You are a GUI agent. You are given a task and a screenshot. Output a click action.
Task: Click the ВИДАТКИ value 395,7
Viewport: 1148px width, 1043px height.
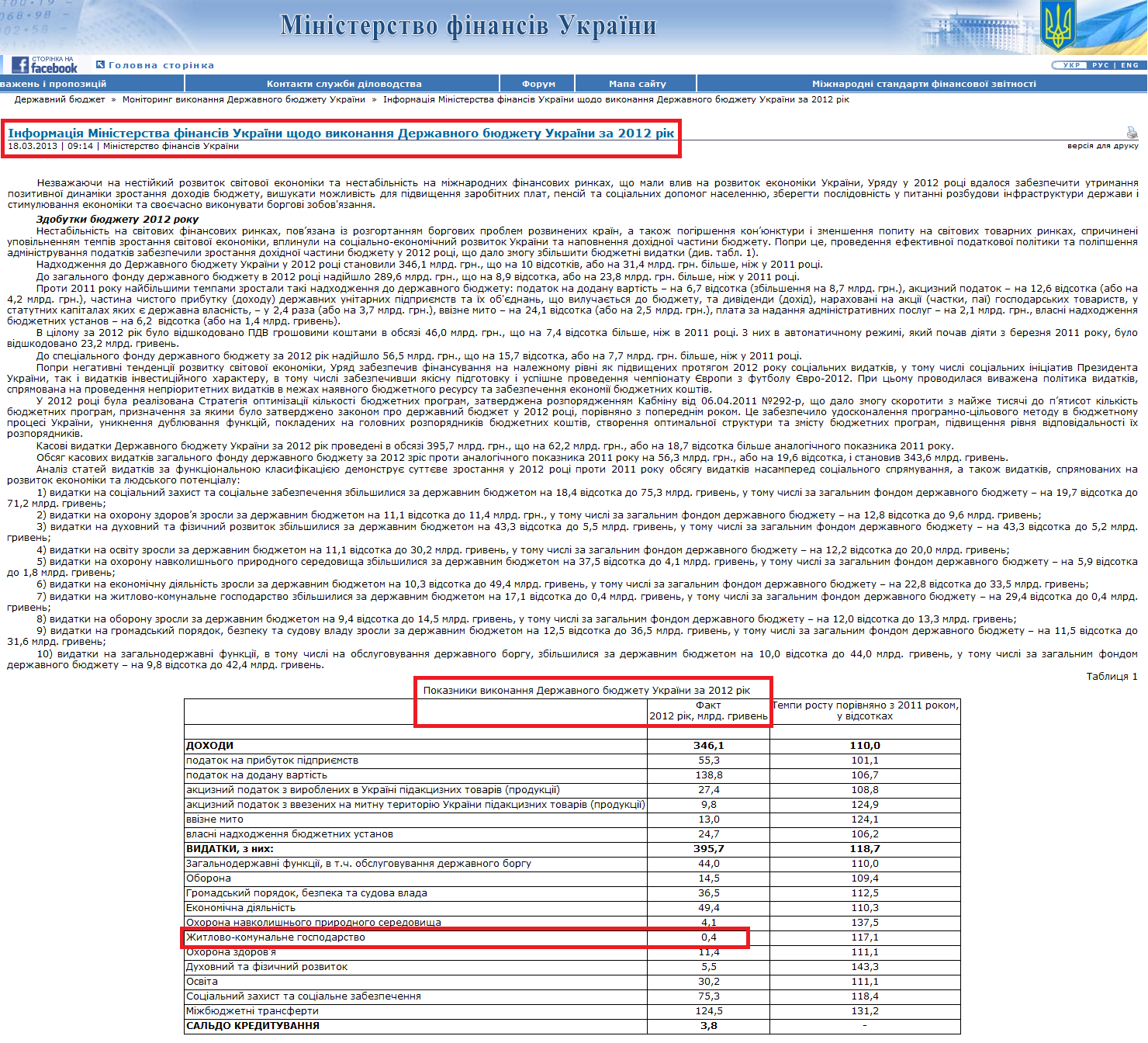click(x=708, y=849)
